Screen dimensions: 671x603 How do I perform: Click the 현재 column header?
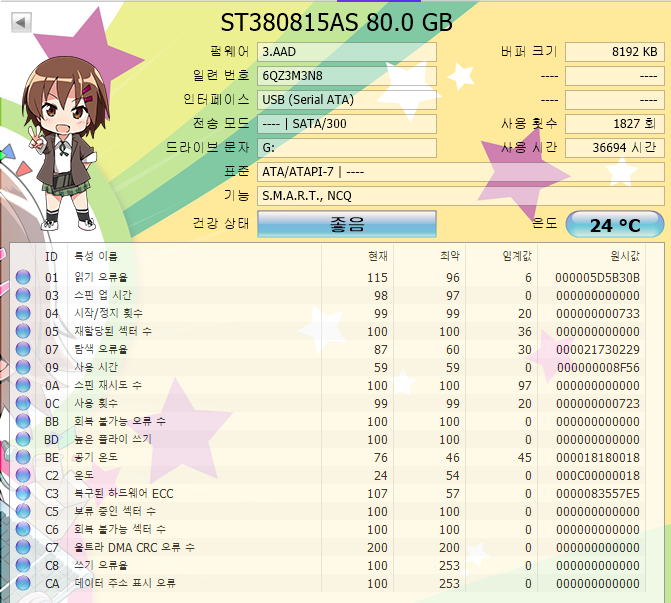coord(378,256)
